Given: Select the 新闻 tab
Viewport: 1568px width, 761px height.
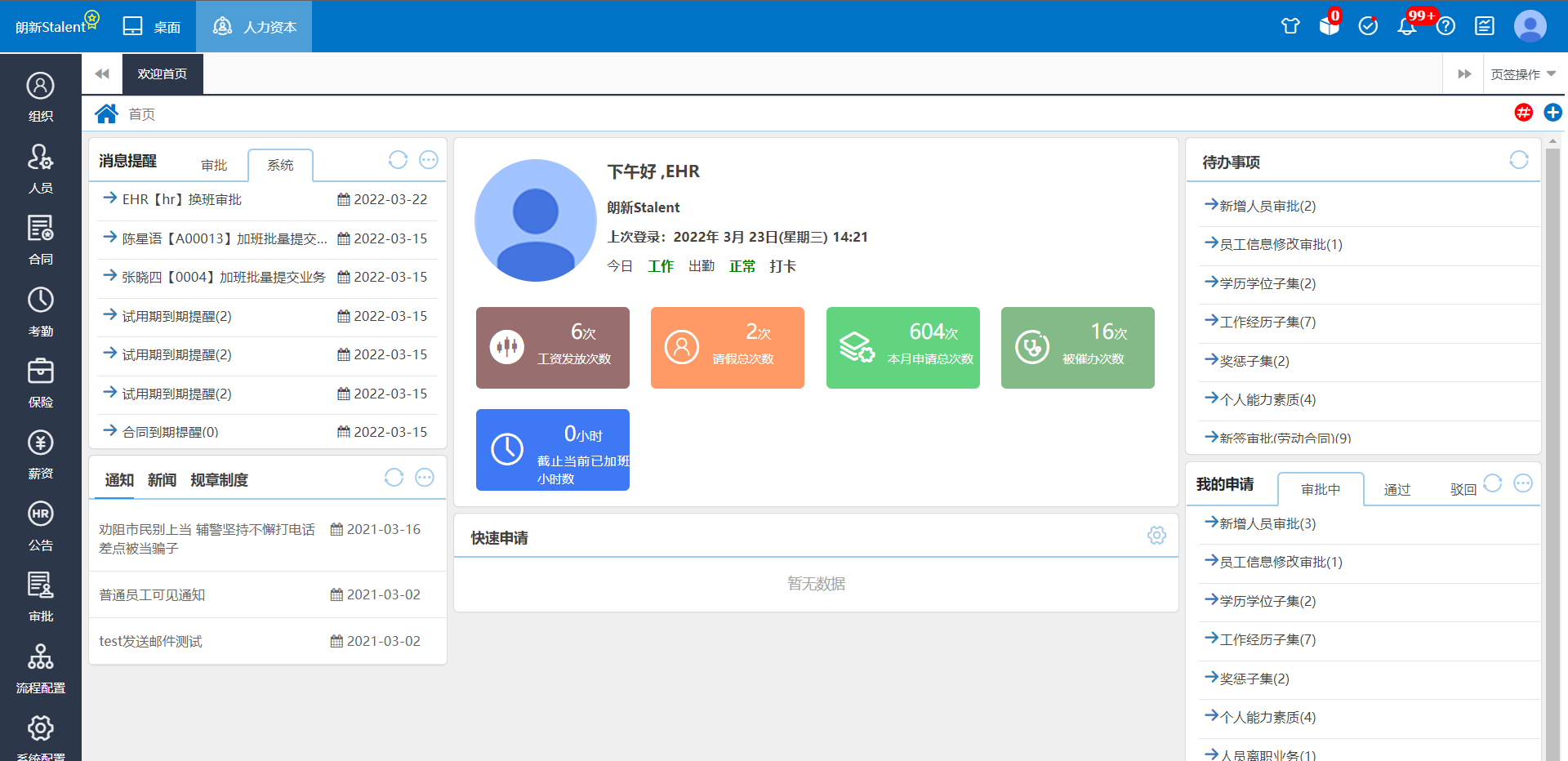Looking at the screenshot, I should (x=162, y=480).
